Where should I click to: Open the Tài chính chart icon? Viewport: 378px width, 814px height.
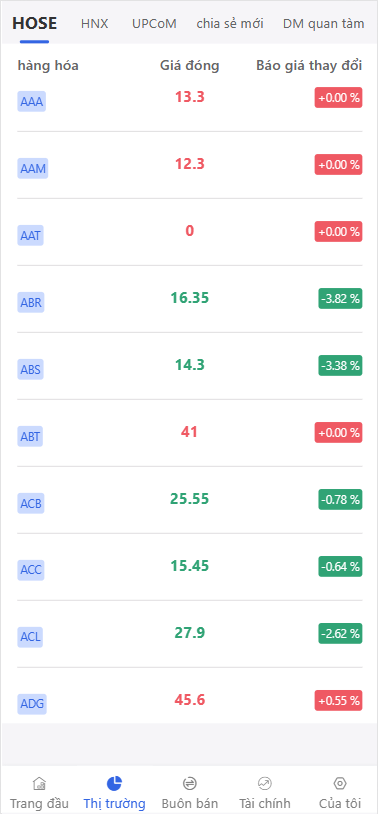pos(265,783)
